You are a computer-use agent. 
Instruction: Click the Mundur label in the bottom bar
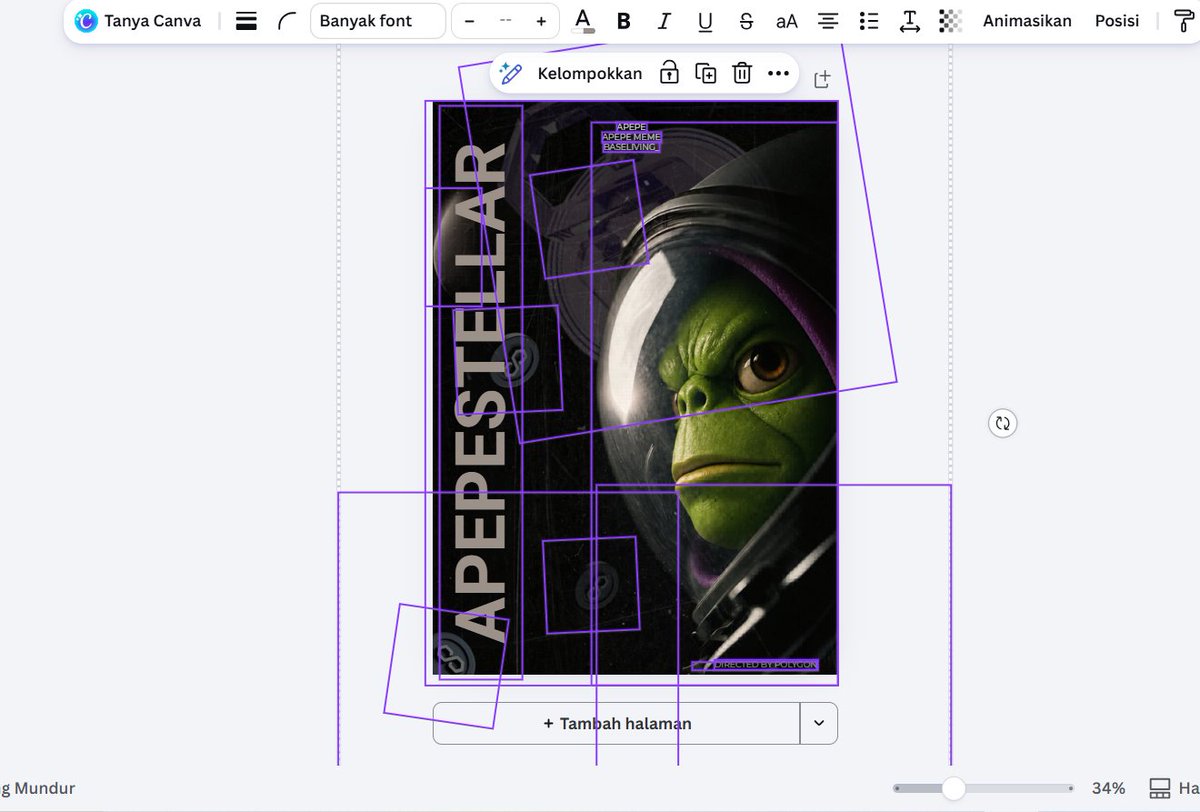tap(44, 788)
